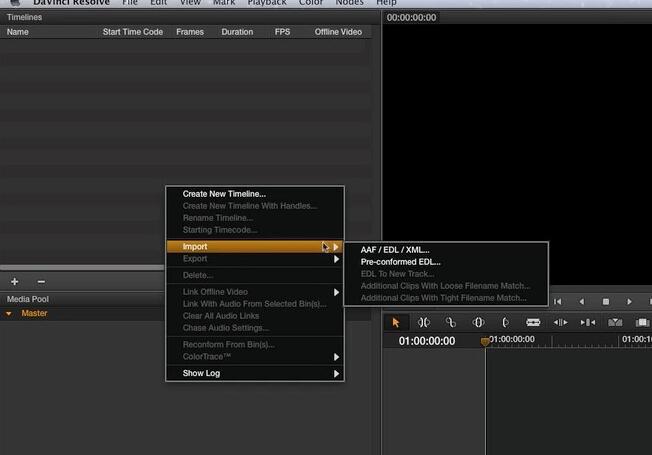Sort timelines by Name column
This screenshot has height=455, width=652.
[x=18, y=32]
